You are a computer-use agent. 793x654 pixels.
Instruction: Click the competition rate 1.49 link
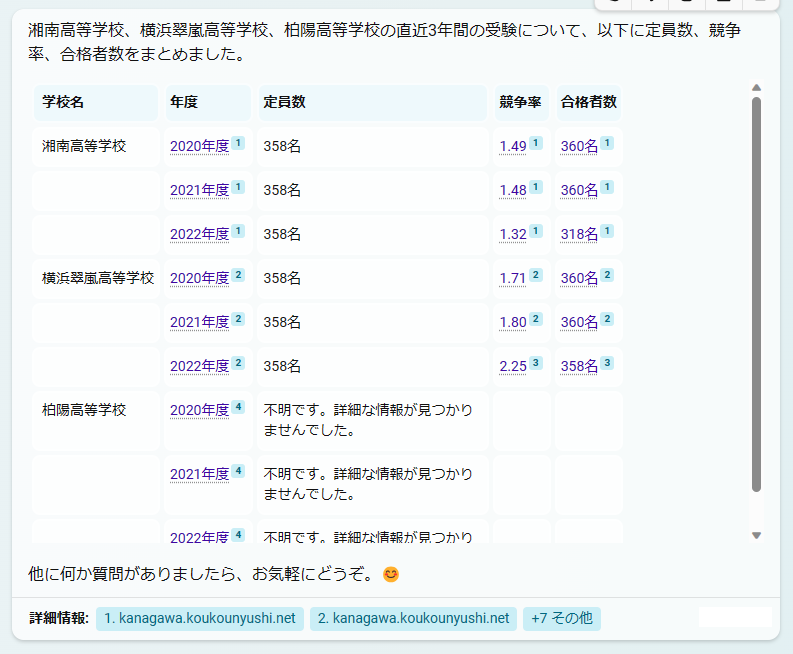[513, 146]
